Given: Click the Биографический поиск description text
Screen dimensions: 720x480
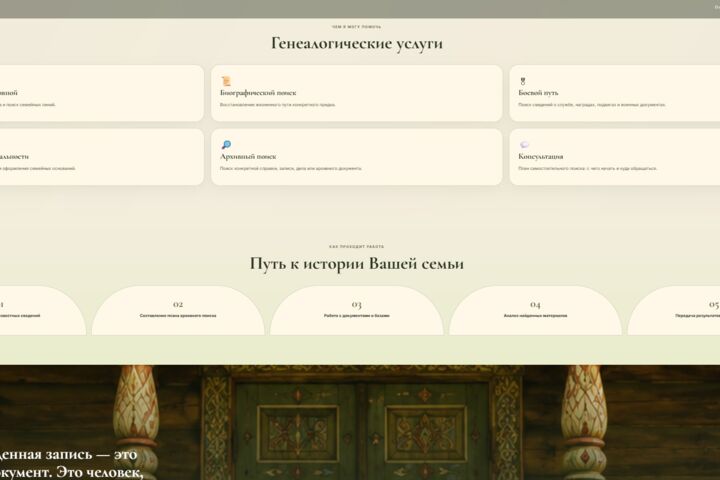Looking at the screenshot, I should coord(277,105).
